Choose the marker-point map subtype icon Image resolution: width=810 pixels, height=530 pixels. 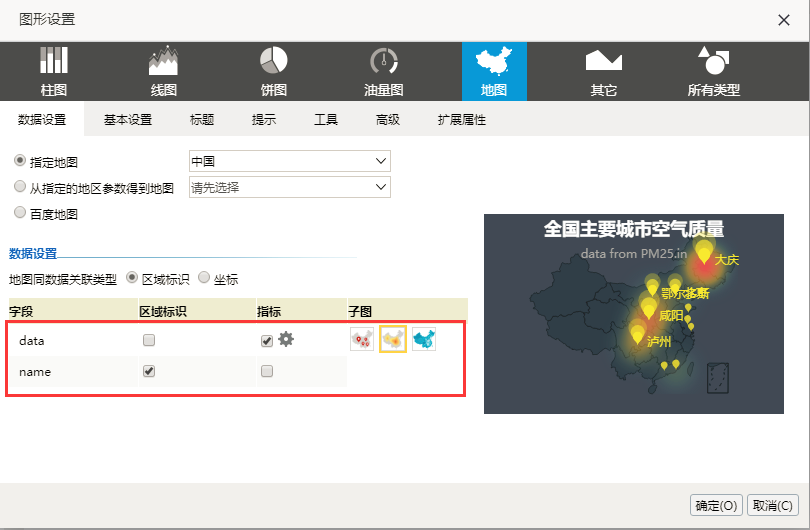tap(362, 339)
